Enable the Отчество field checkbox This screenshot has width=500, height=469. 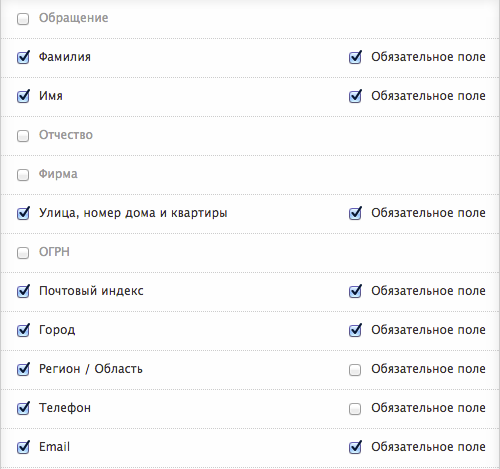(23, 136)
